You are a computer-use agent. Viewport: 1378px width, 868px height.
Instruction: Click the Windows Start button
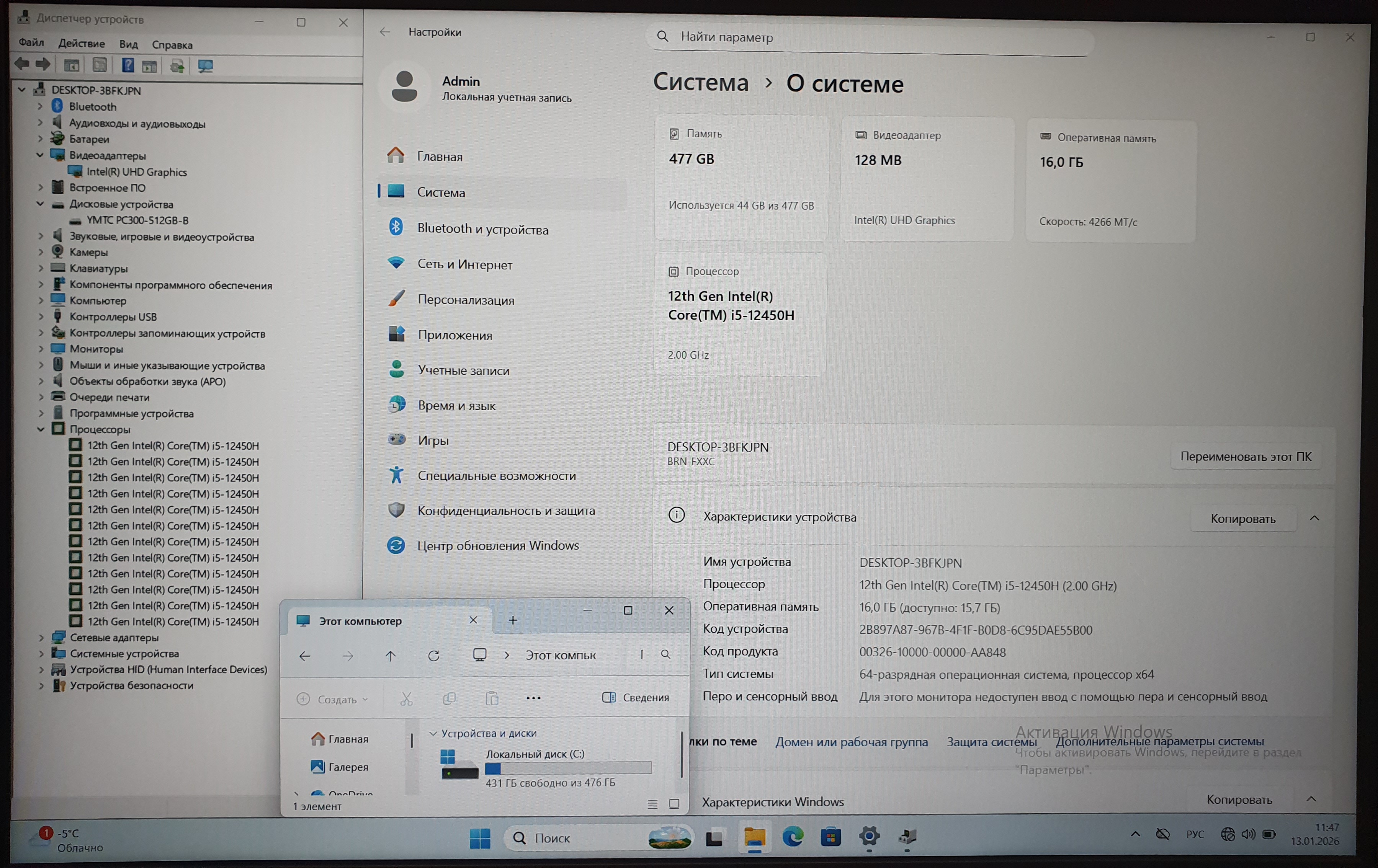tap(479, 838)
